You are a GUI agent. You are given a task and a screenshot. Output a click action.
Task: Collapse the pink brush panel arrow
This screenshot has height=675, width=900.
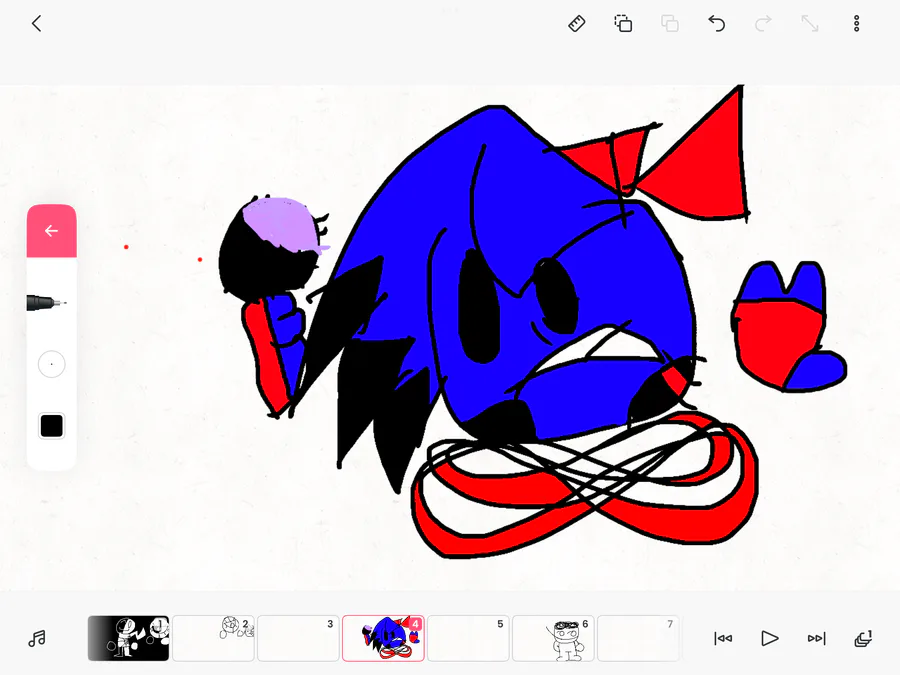(52, 231)
